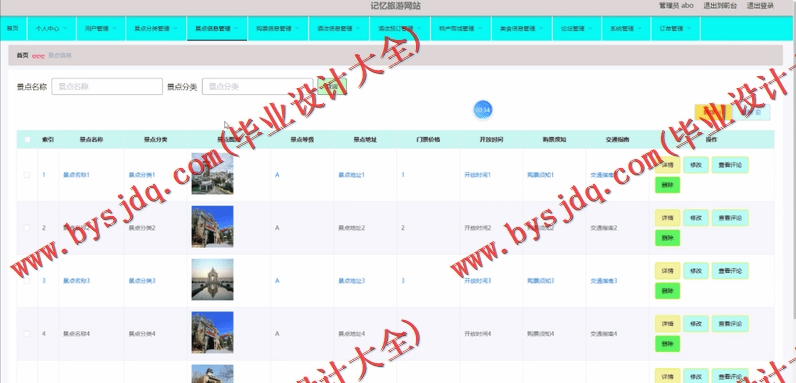Click green 删除 button for row 2

click(x=667, y=238)
